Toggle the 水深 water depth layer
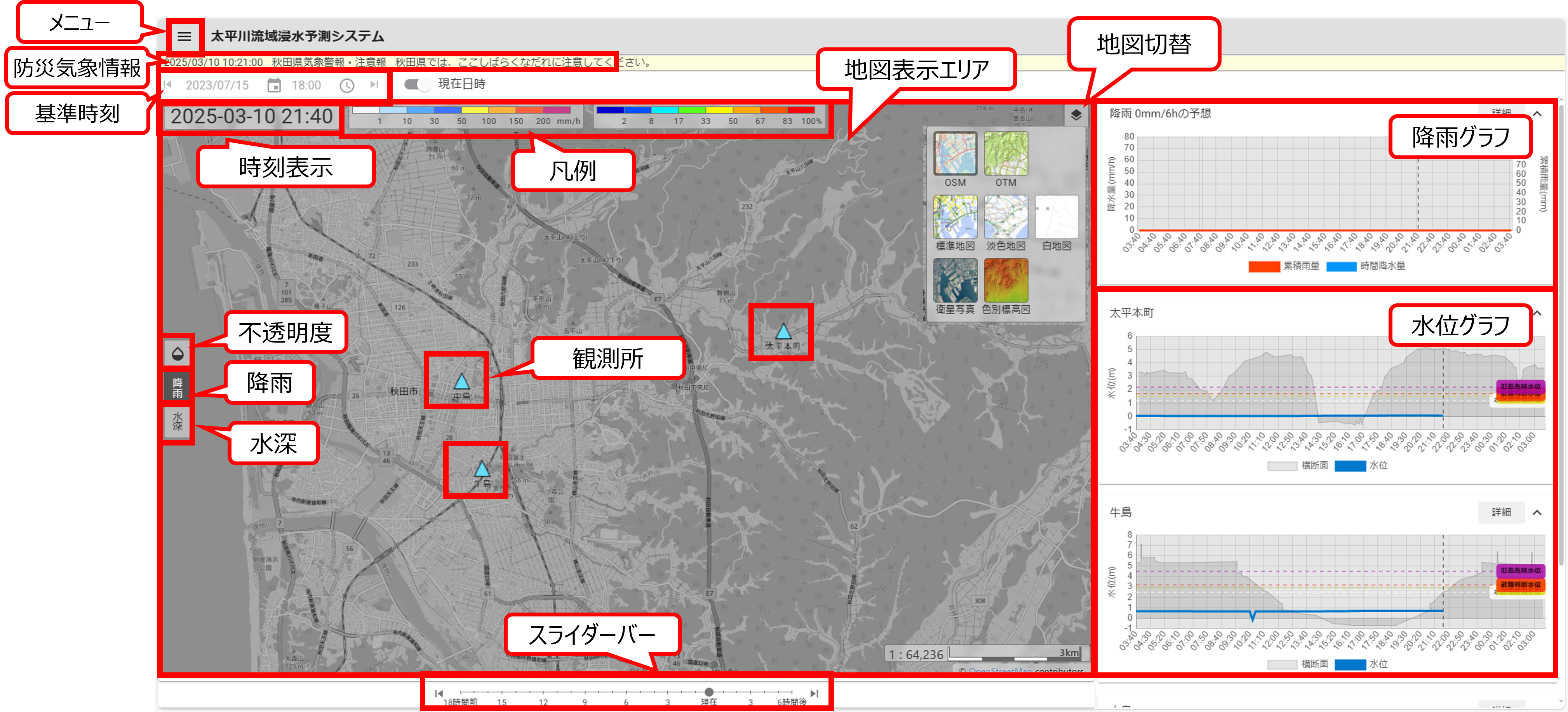The height and width of the screenshot is (712, 1568). coord(178,421)
